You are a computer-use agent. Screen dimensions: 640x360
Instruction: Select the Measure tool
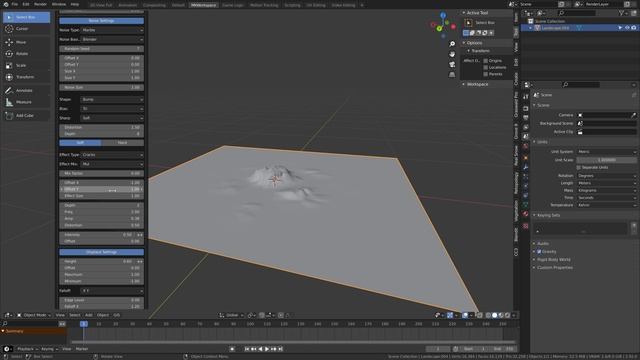pyautogui.click(x=27, y=102)
